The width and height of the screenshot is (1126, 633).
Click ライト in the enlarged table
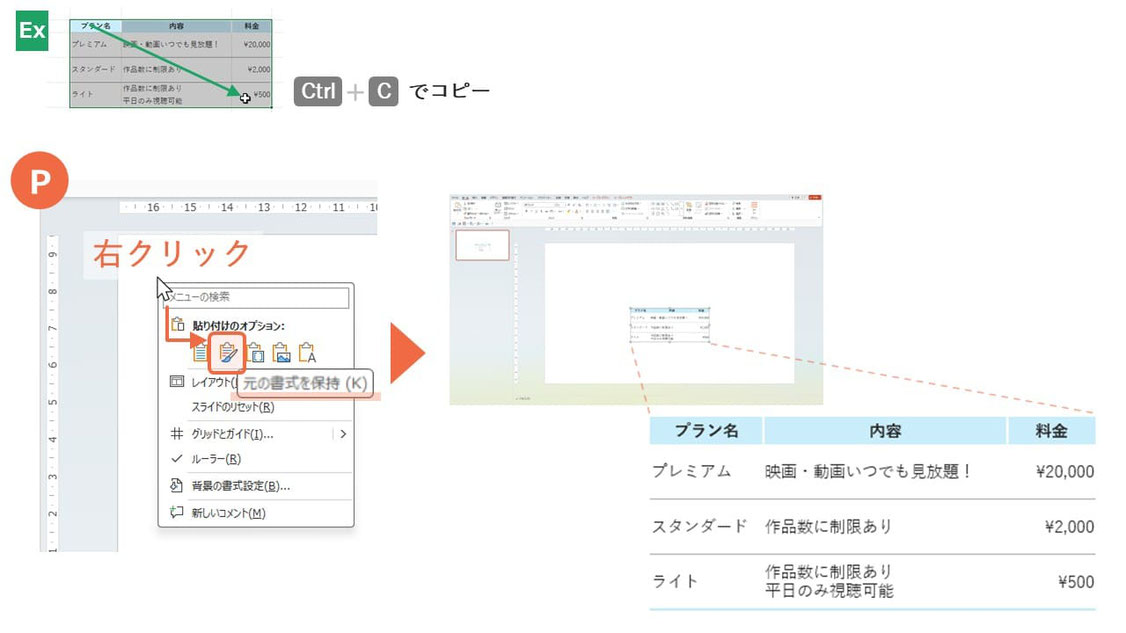click(675, 581)
